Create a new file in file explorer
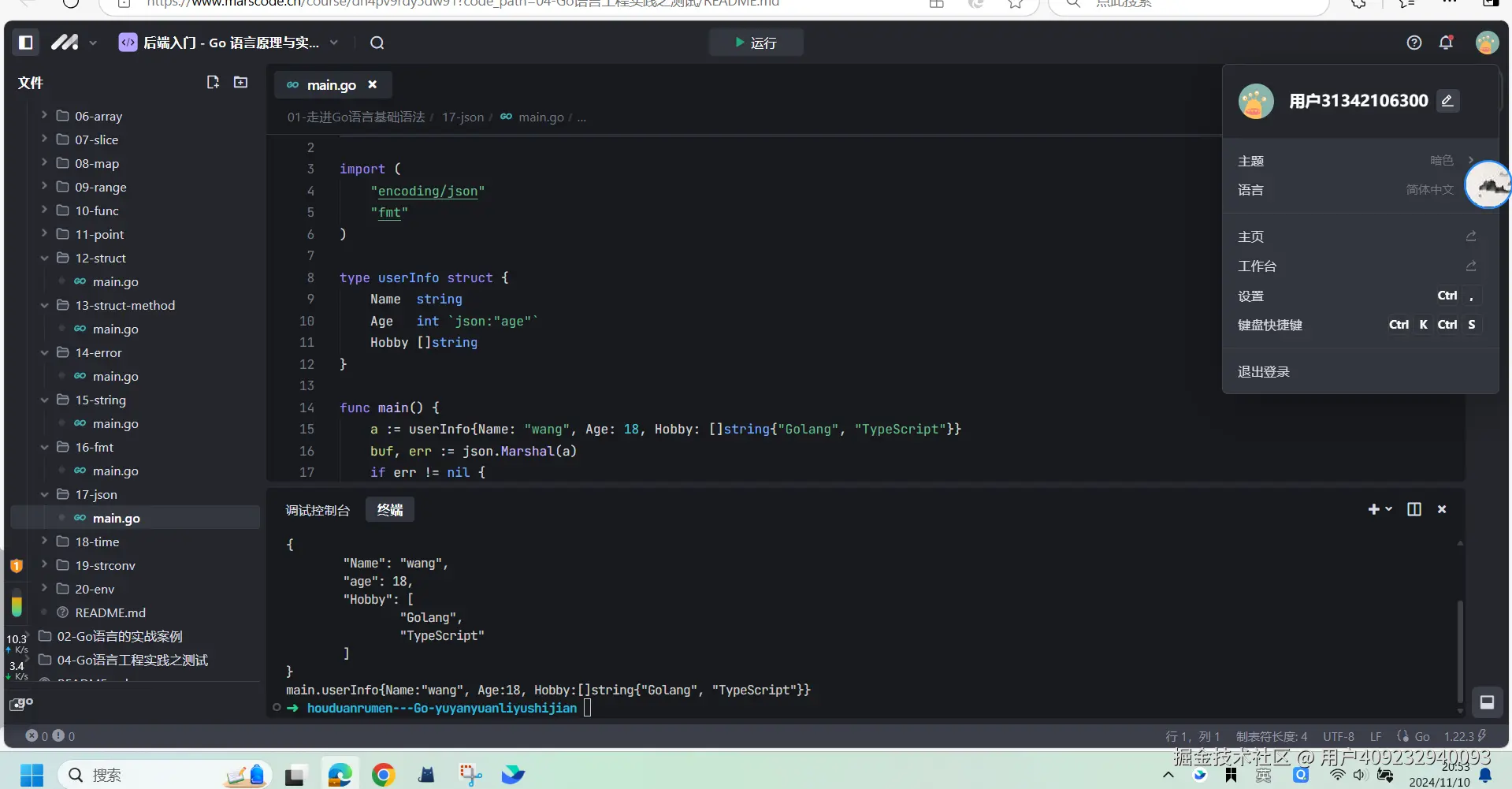Image resolution: width=1512 pixels, height=789 pixels. tap(212, 83)
